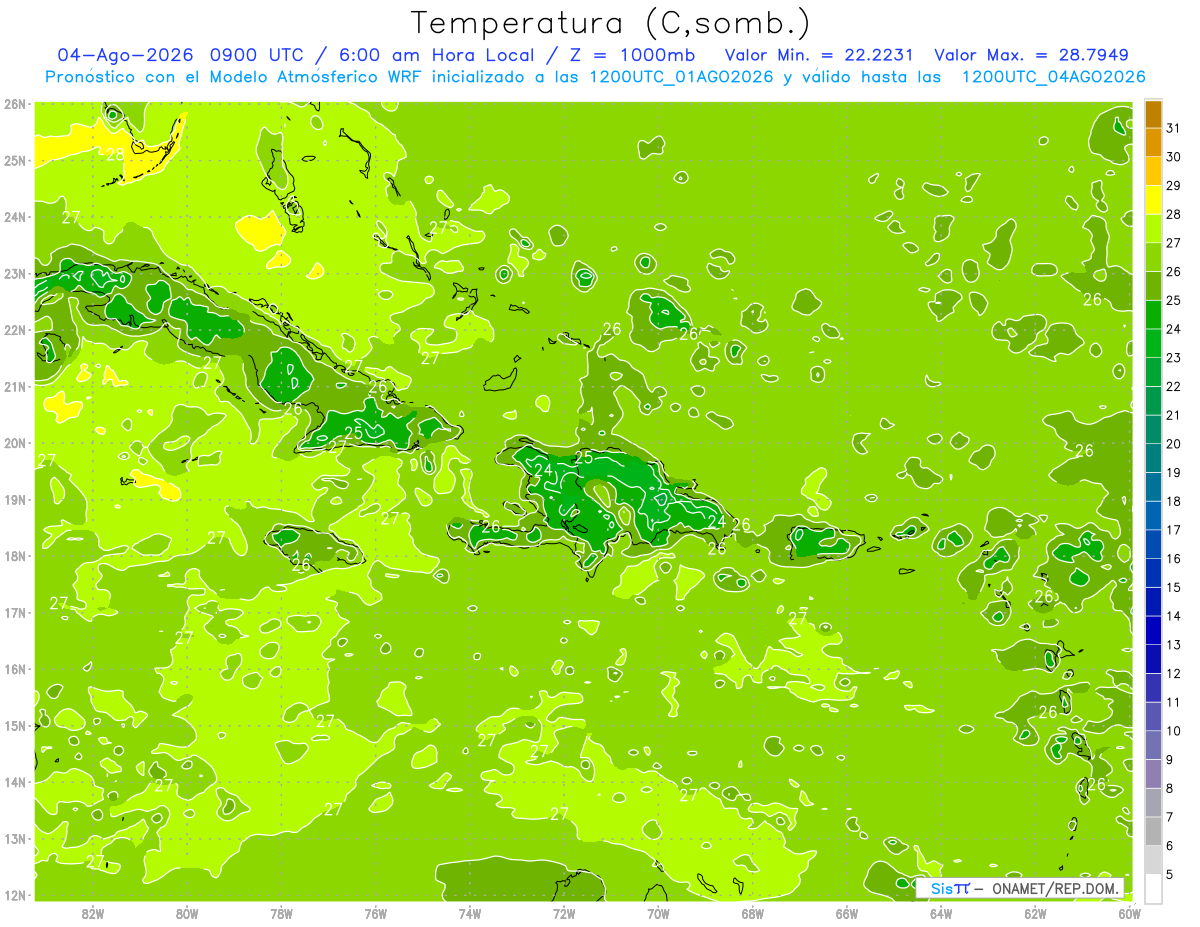Screen dimensions: 1200x927
Task: Click legend value "29" on the colorbar
Action: [x=1174, y=186]
